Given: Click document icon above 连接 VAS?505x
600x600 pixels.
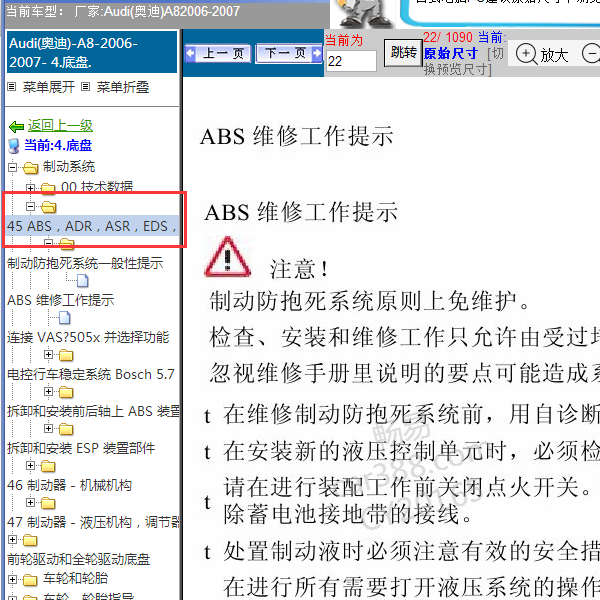Looking at the screenshot, I should click(x=65, y=318).
